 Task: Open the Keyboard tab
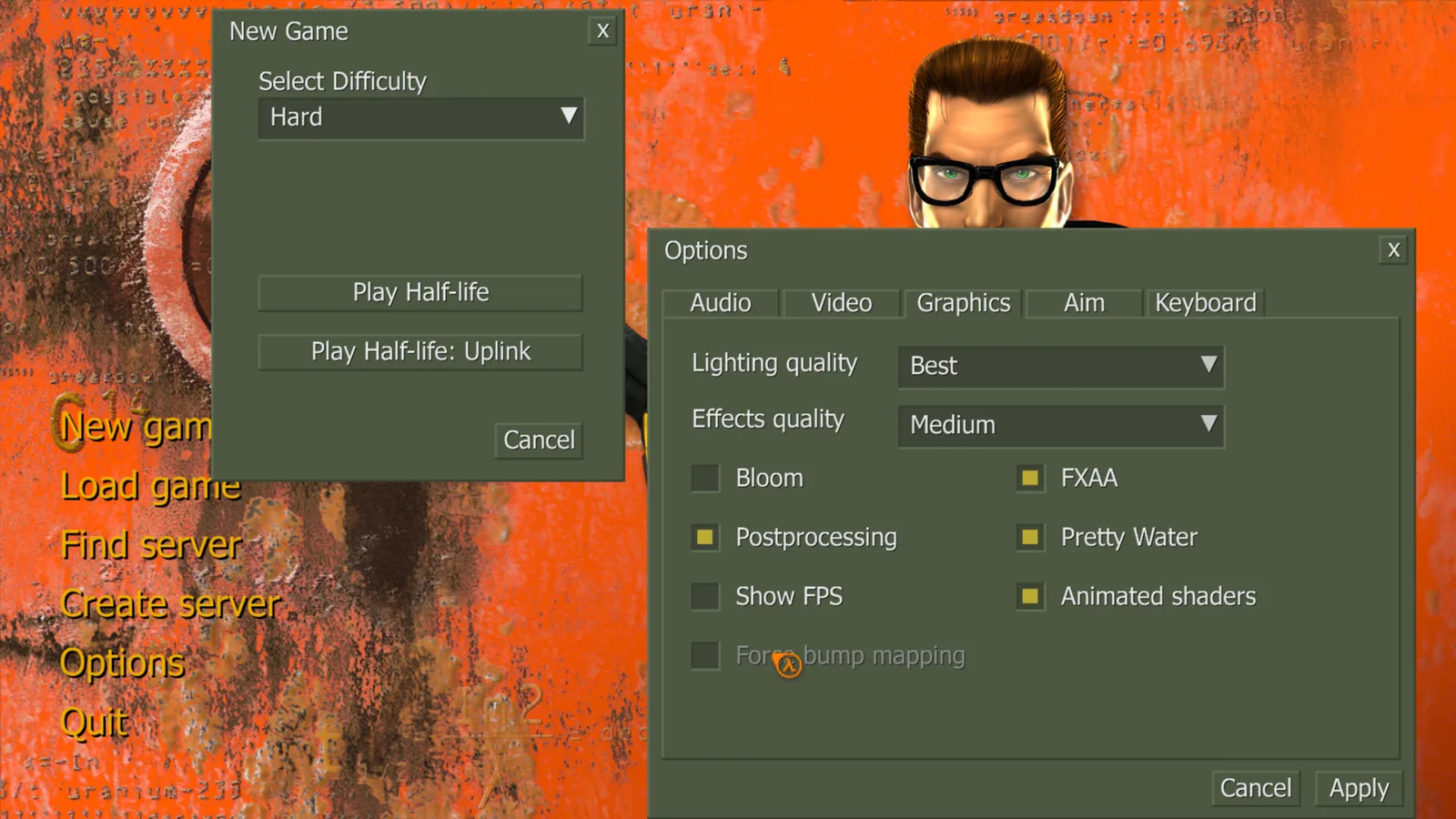(x=1205, y=303)
